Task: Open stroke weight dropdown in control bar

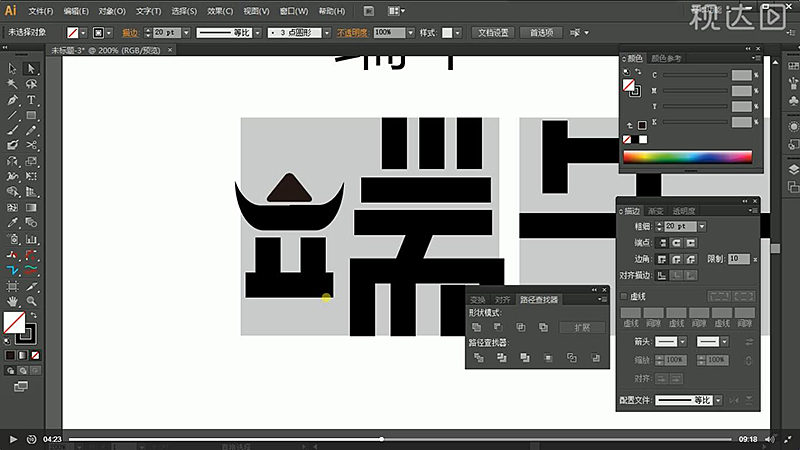Action: pos(186,33)
